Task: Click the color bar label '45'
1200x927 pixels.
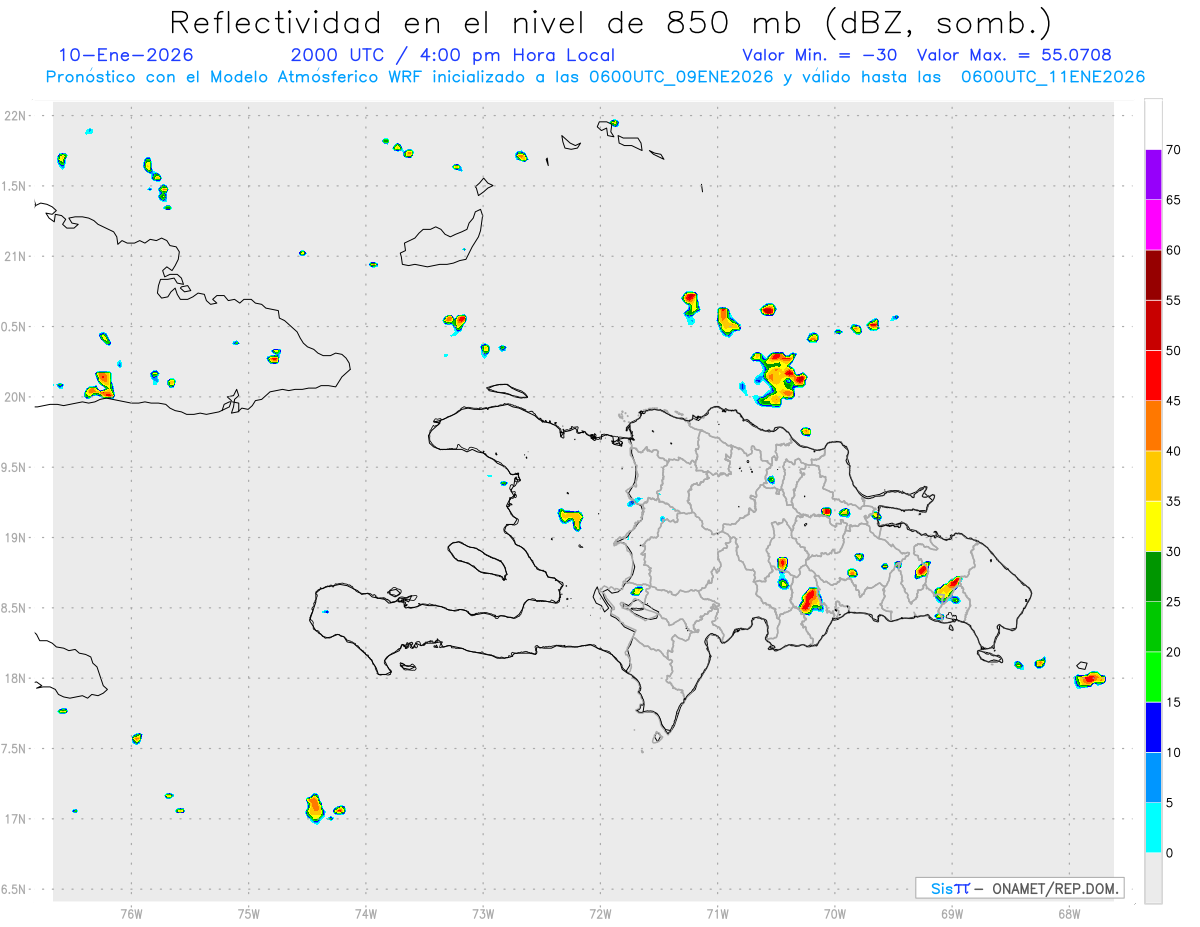Action: (x=1174, y=401)
